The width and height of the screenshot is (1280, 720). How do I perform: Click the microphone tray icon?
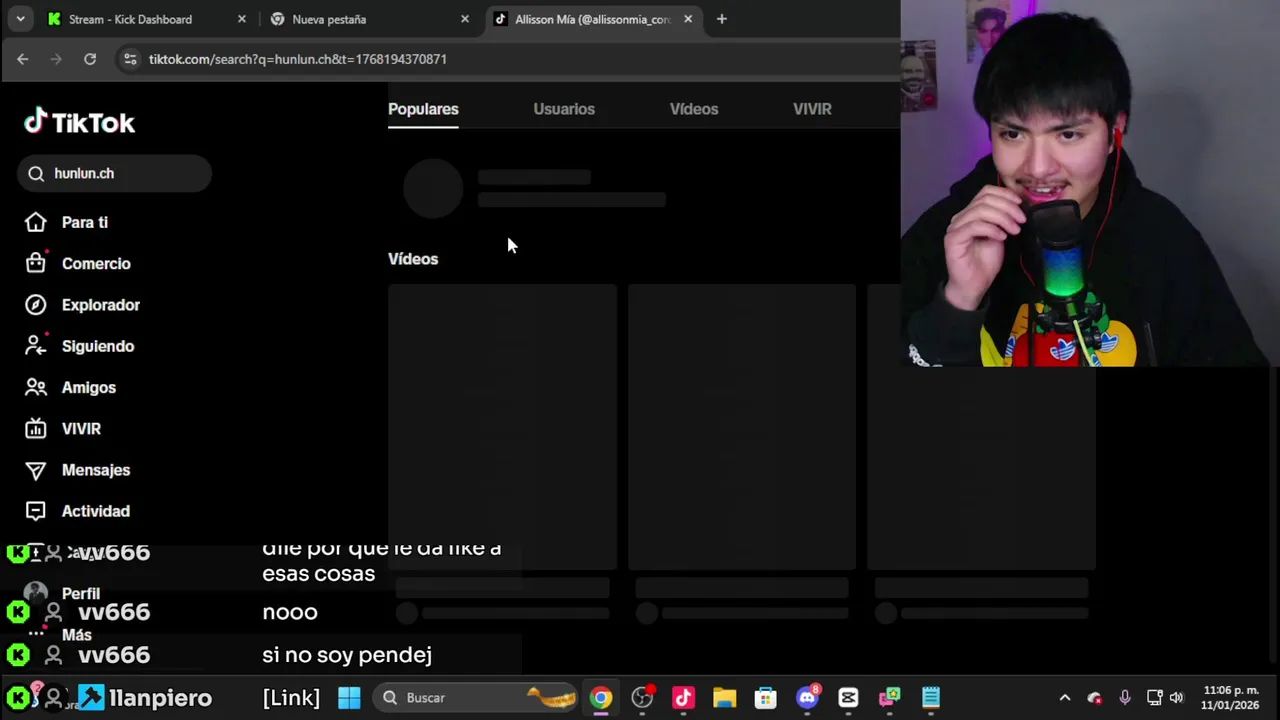click(x=1125, y=698)
